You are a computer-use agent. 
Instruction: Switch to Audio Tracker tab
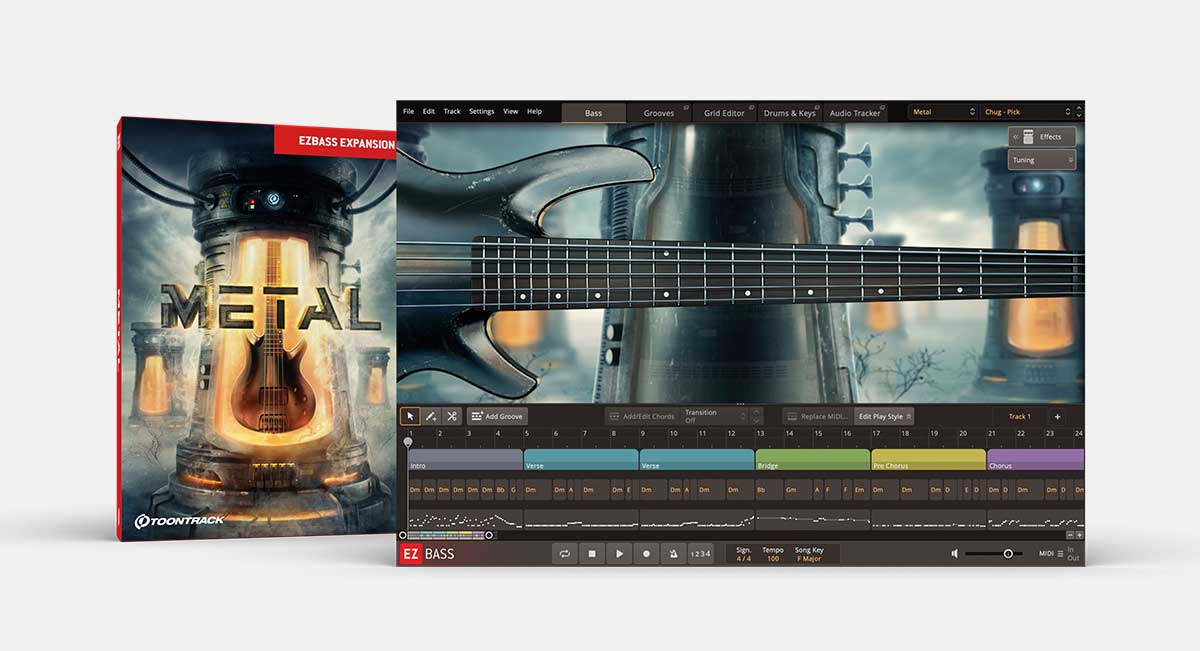[855, 113]
